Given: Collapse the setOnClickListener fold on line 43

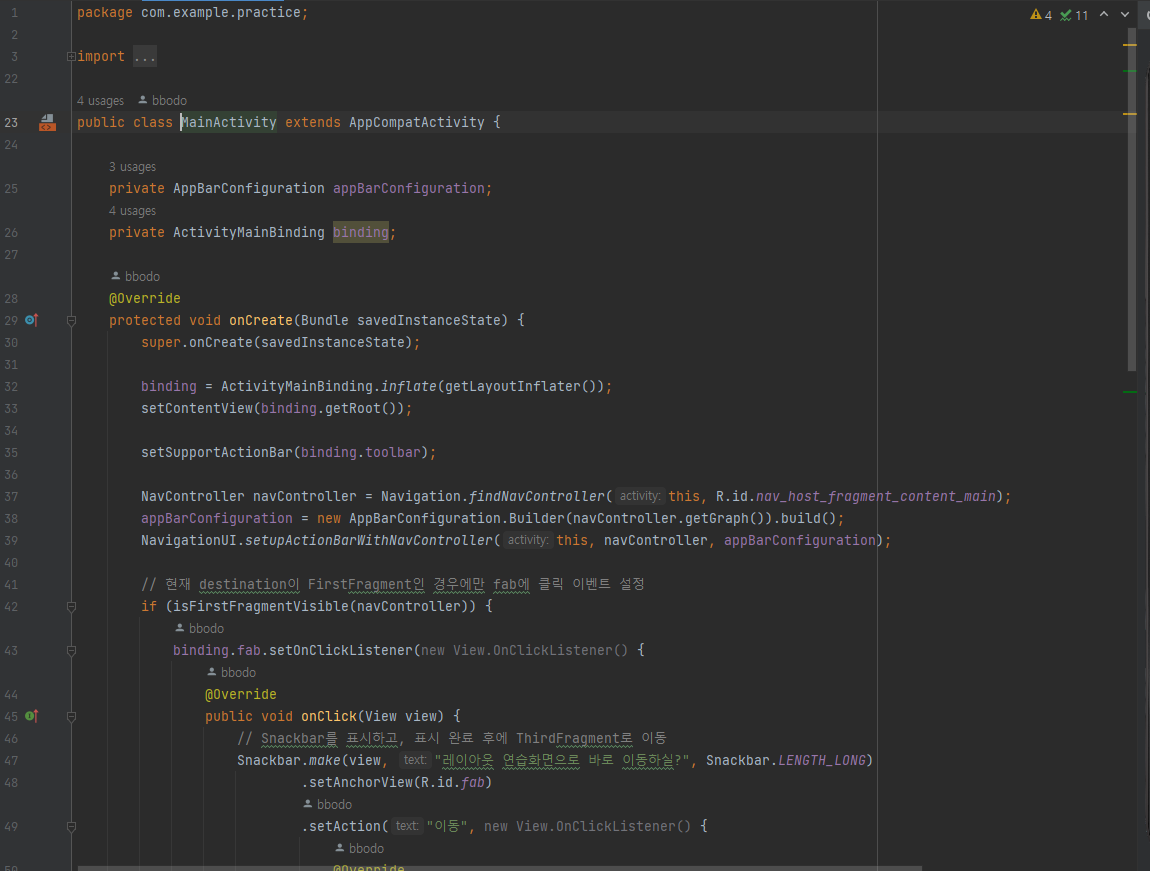Looking at the screenshot, I should click(x=71, y=650).
